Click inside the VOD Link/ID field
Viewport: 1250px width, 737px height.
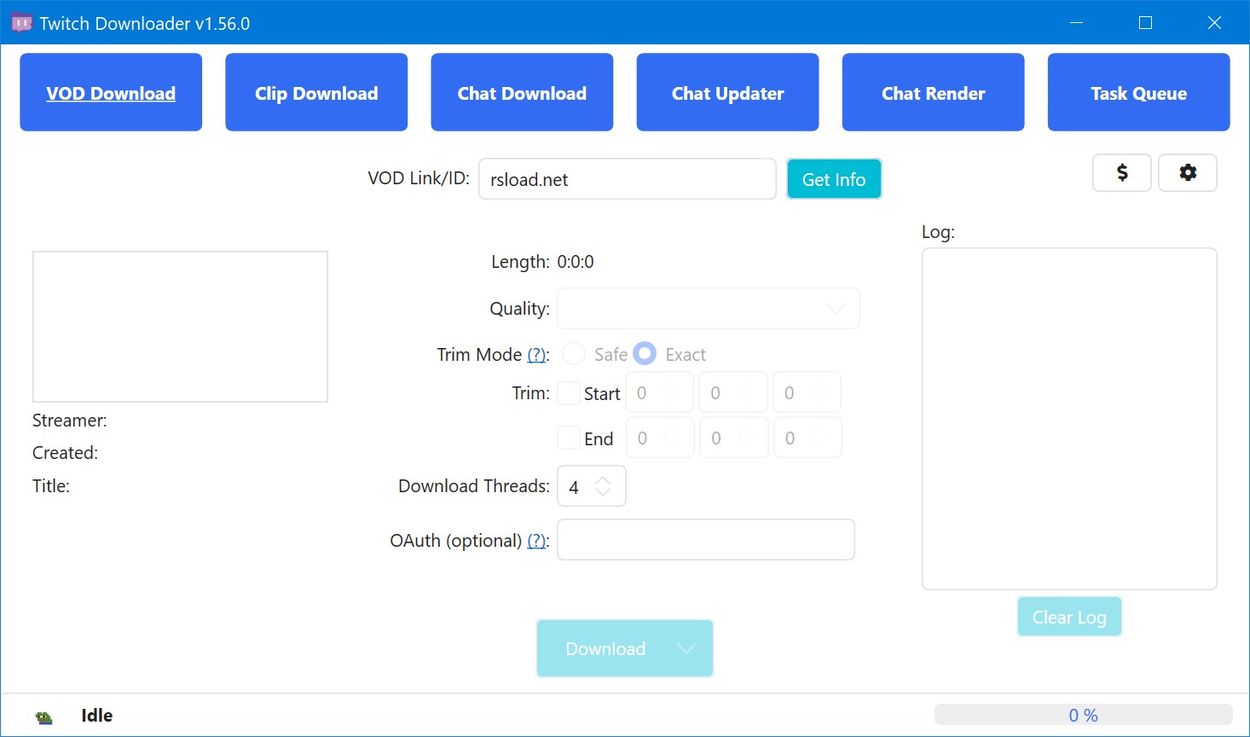pos(627,179)
